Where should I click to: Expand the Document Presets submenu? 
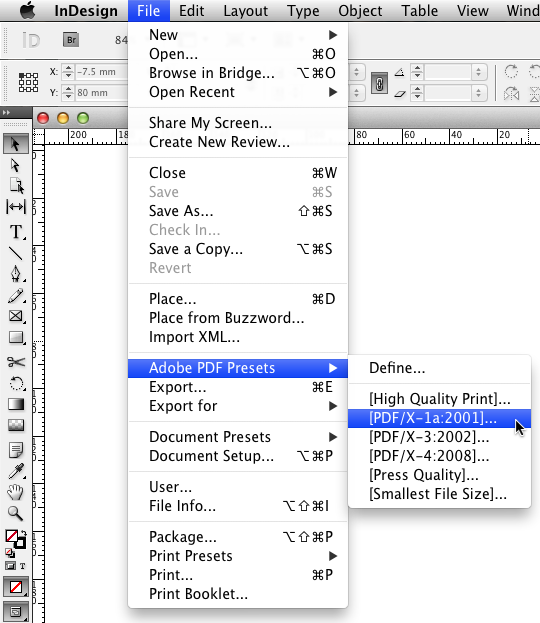pyautogui.click(x=238, y=437)
